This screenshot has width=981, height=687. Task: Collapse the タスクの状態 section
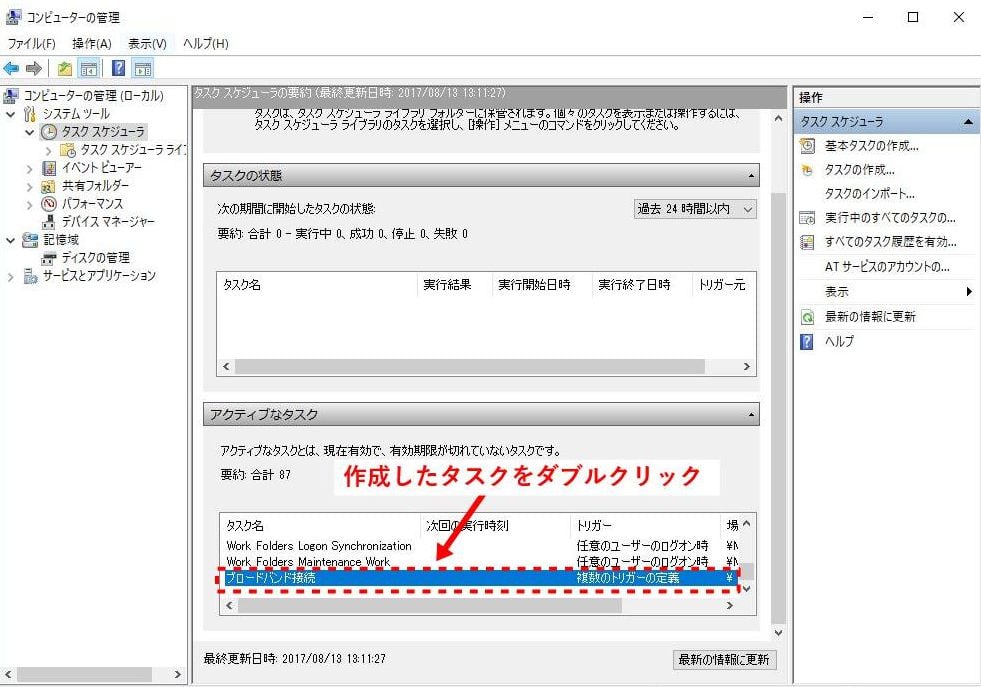click(x=750, y=176)
